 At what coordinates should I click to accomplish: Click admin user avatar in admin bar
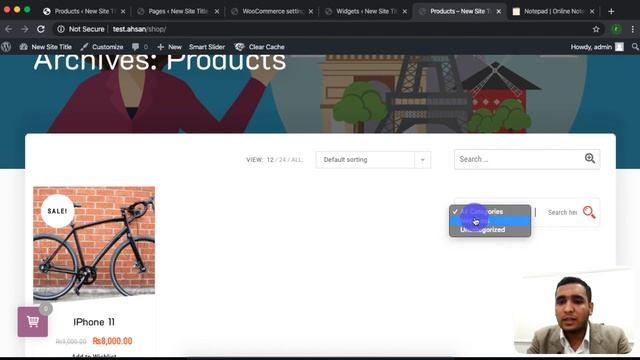click(x=619, y=47)
